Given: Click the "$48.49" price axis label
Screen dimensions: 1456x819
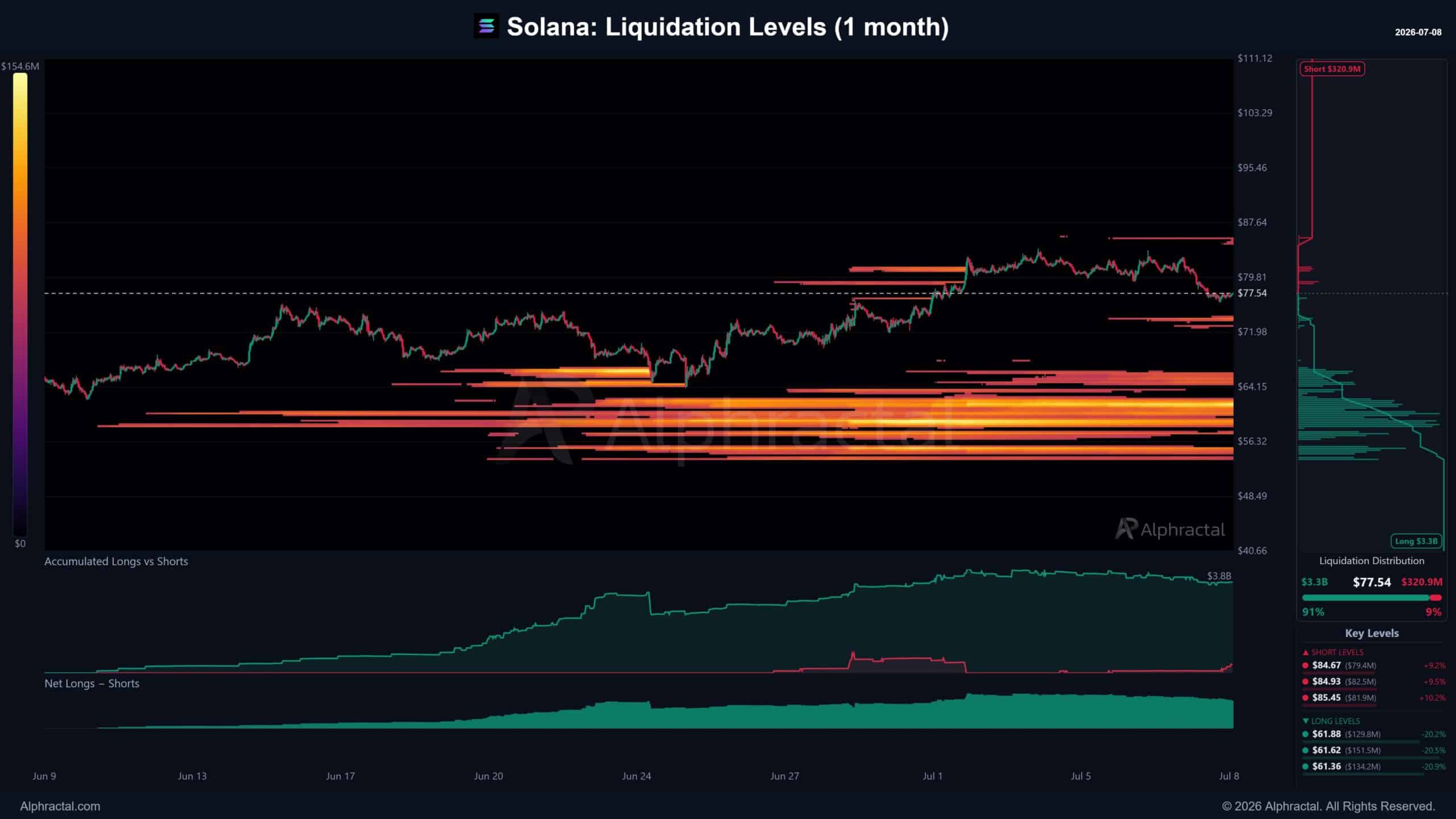Looking at the screenshot, I should click(1252, 496).
